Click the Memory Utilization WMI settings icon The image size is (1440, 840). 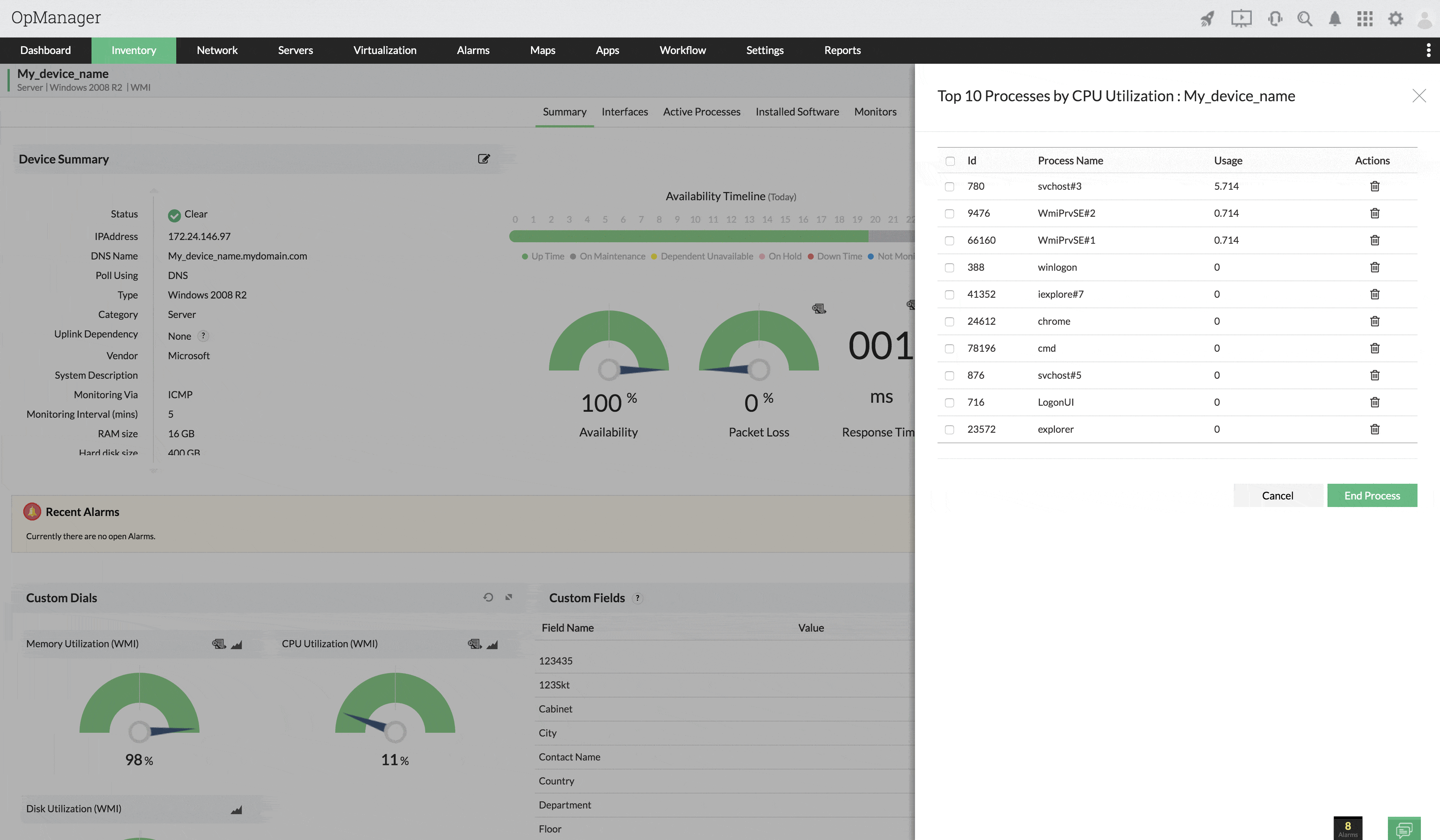(x=218, y=644)
